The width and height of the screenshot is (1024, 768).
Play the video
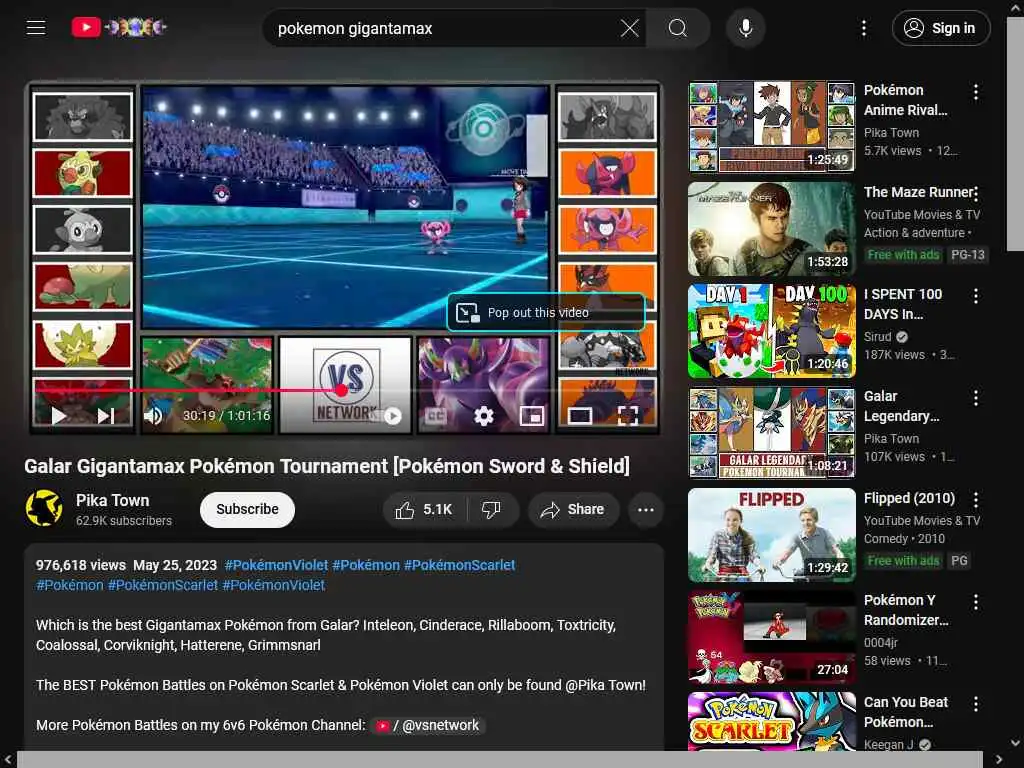coord(59,415)
